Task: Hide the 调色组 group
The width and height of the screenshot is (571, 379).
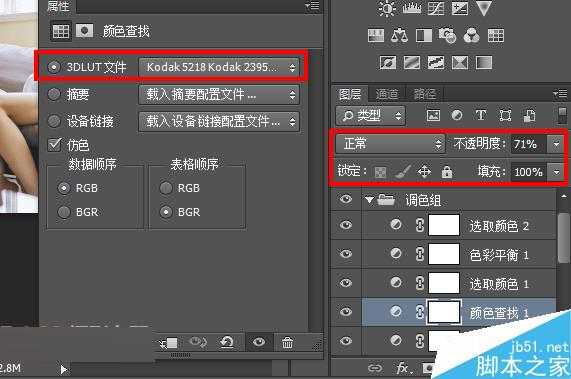Action: pos(346,199)
